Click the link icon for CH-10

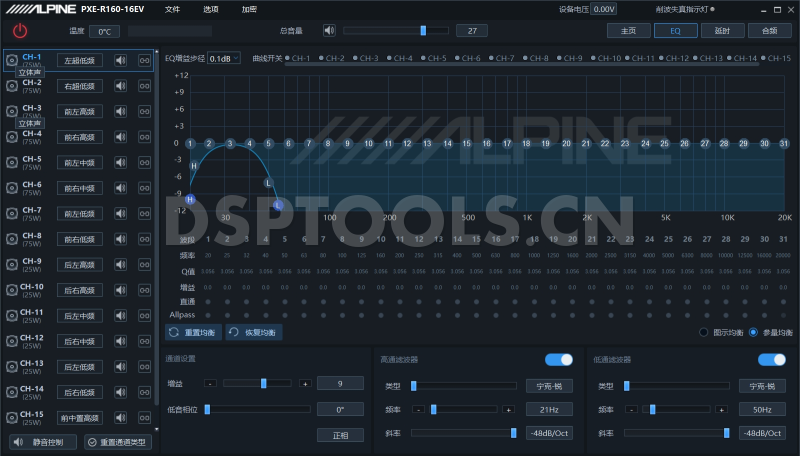(144, 290)
